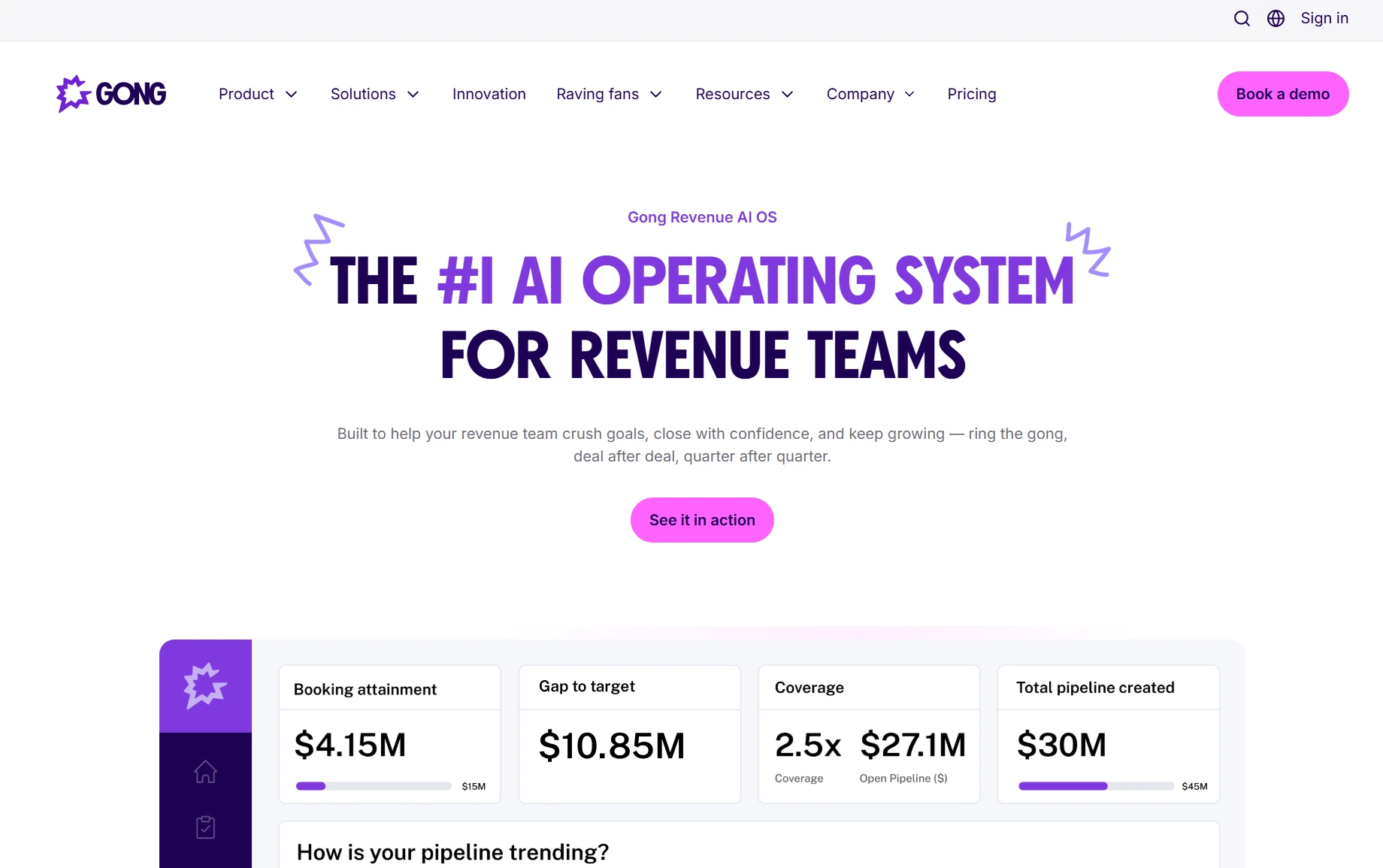Open the globe language selector
Viewport: 1383px width, 868px height.
pyautogui.click(x=1276, y=19)
